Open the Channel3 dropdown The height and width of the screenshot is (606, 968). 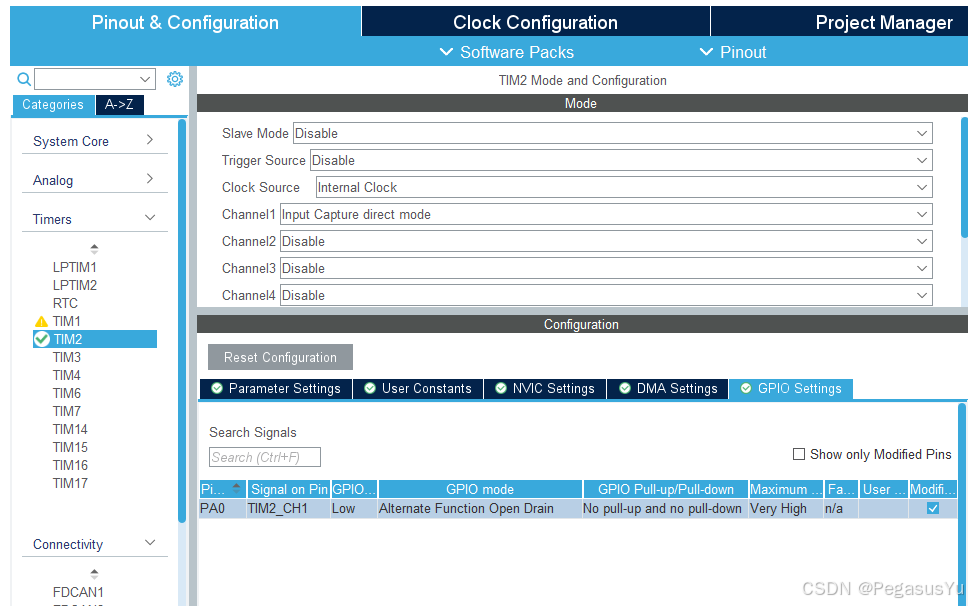click(606, 268)
